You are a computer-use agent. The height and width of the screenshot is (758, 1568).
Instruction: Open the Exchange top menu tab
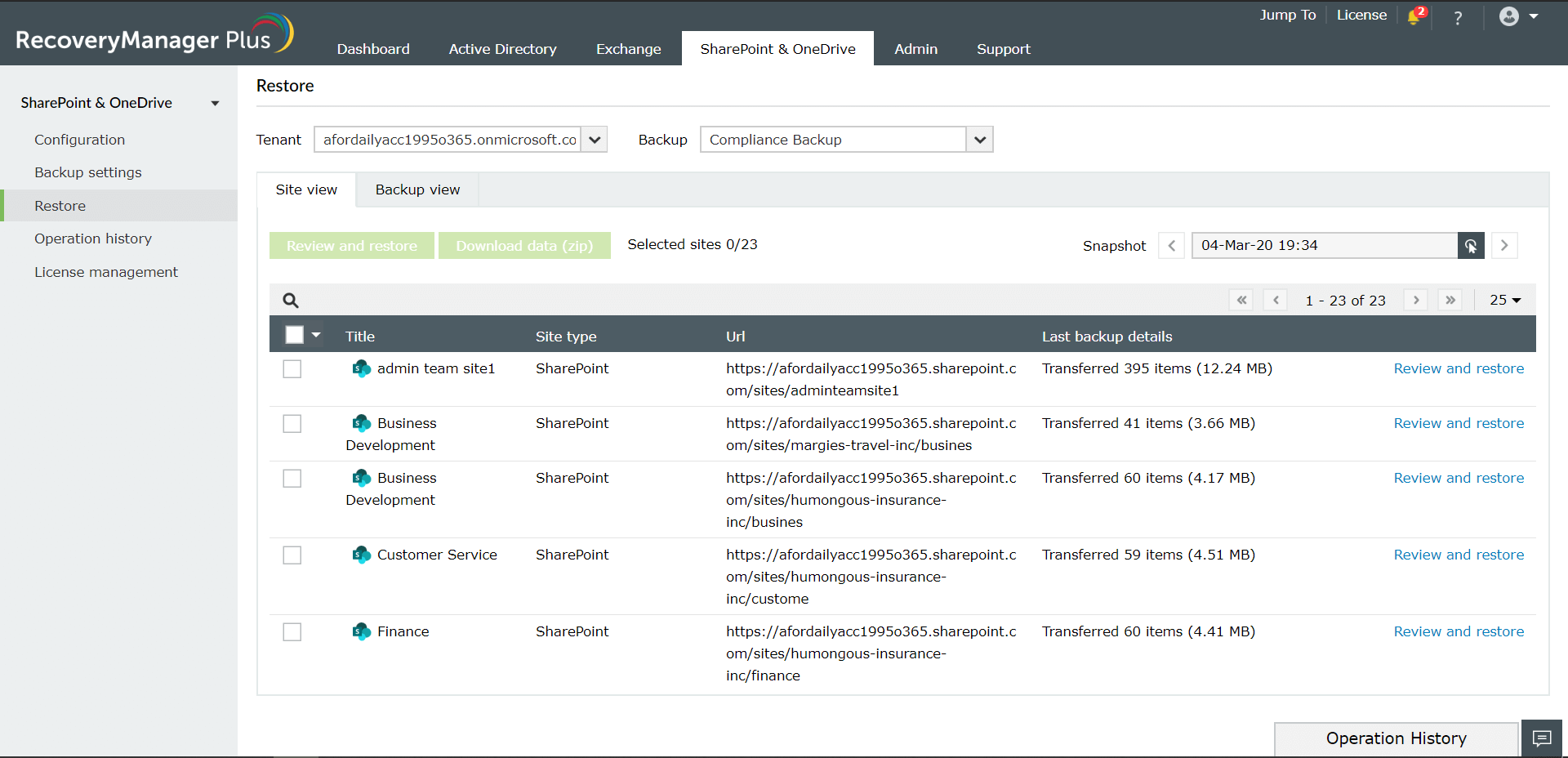click(x=628, y=49)
